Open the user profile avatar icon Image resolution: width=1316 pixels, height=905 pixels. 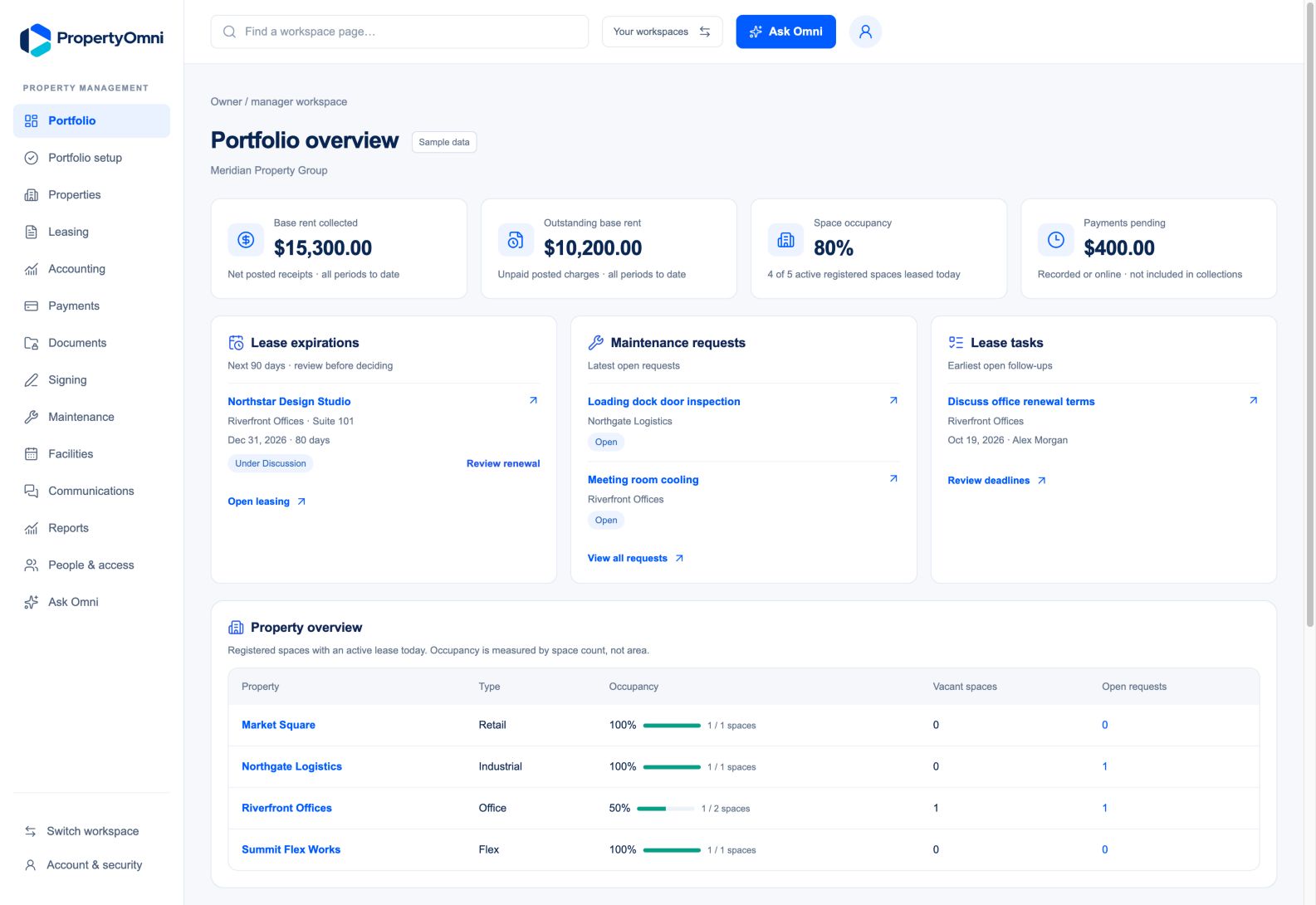click(x=865, y=32)
